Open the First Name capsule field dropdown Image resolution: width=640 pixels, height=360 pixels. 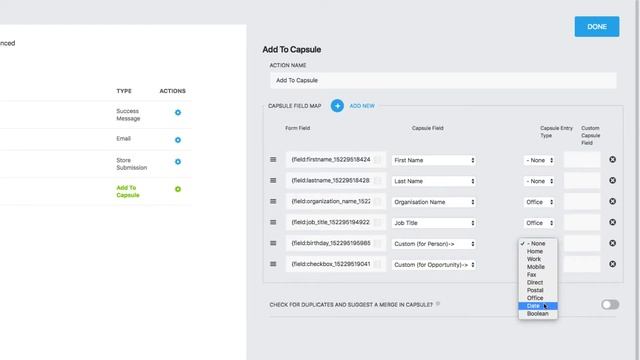tap(434, 160)
